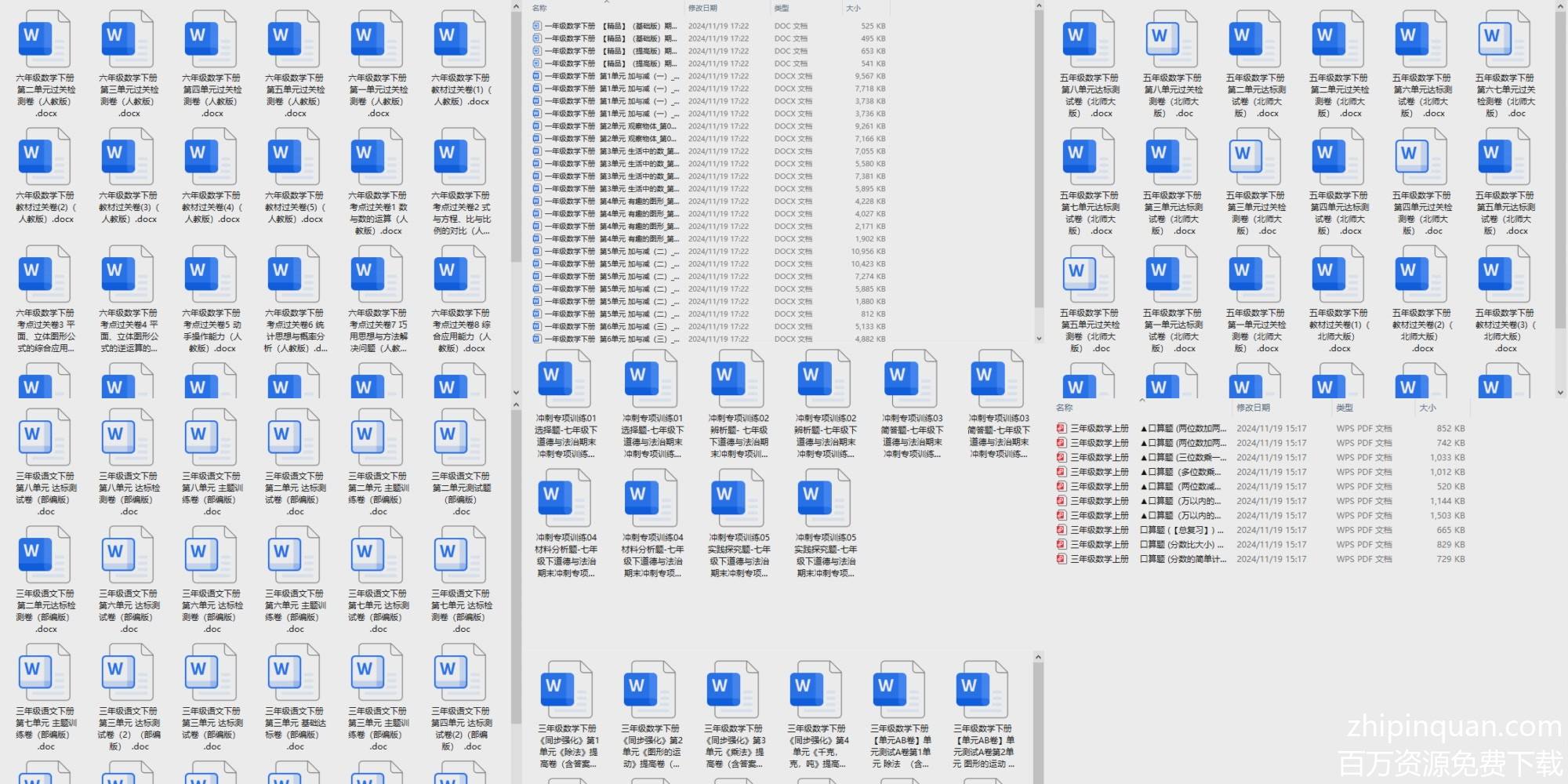This screenshot has width=1568, height=784.
Task: Click scroll-down arrow of 一年级数学下册 list
Action: (1039, 339)
